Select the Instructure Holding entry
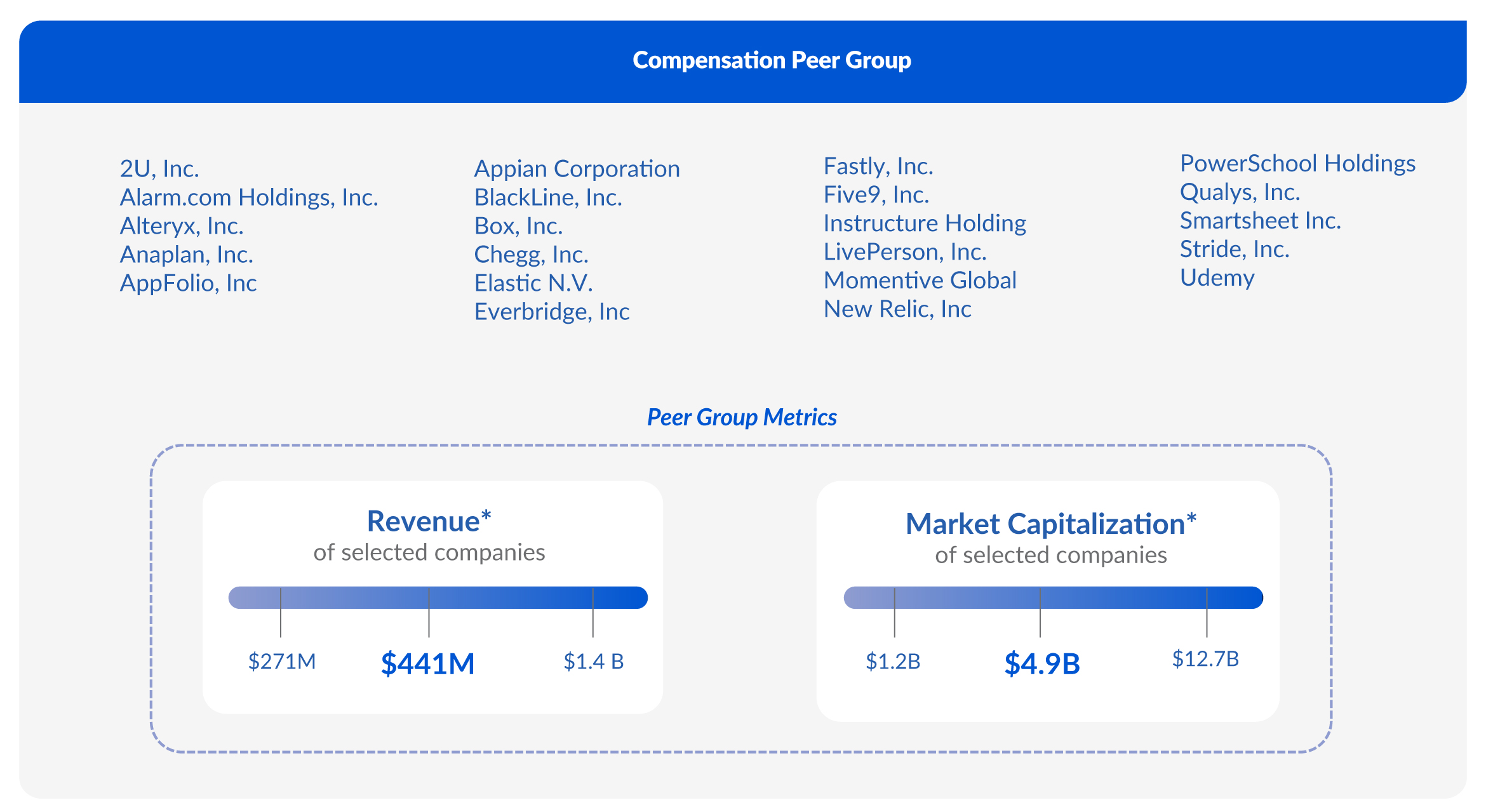The height and width of the screenshot is (812, 1493). 925,223
